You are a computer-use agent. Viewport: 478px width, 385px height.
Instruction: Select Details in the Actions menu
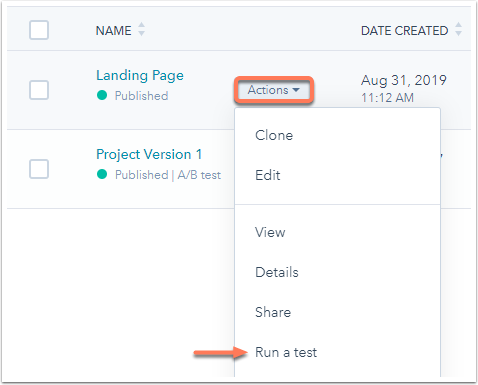click(277, 272)
